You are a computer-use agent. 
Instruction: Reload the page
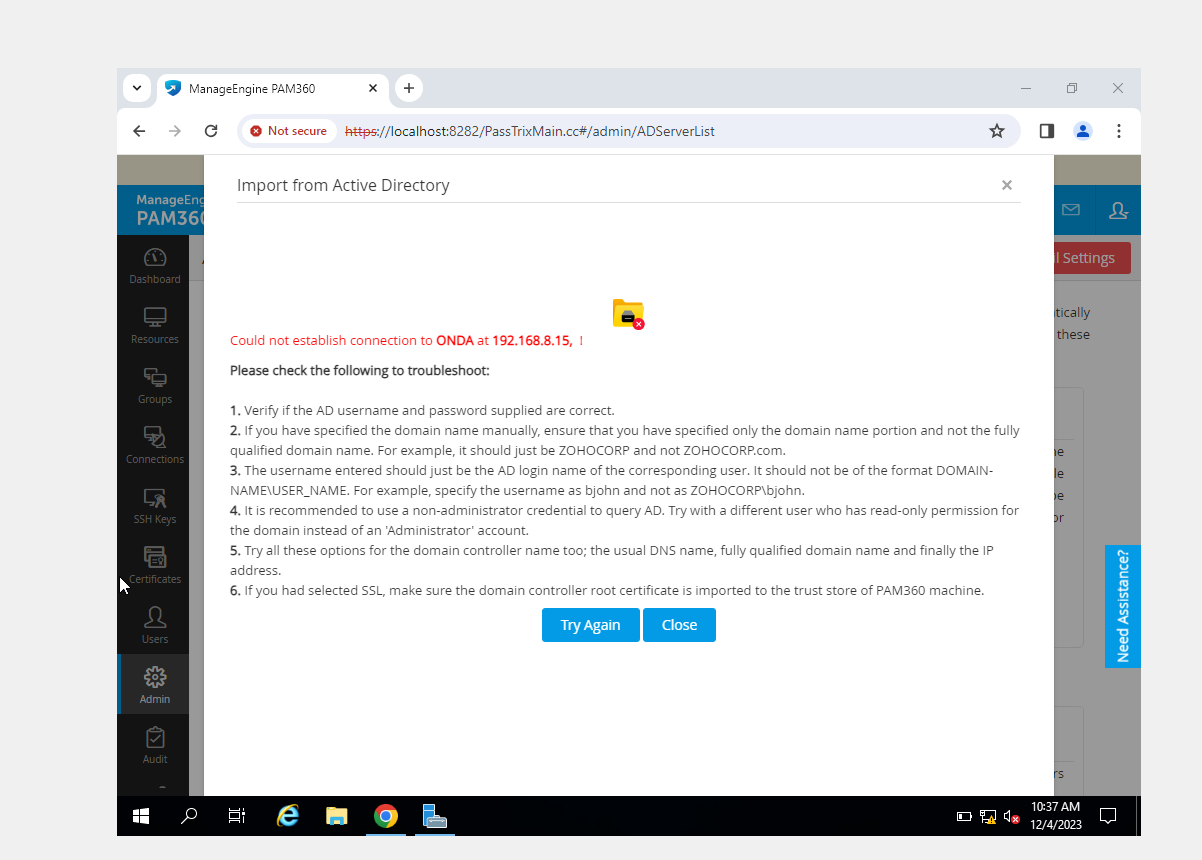211,131
